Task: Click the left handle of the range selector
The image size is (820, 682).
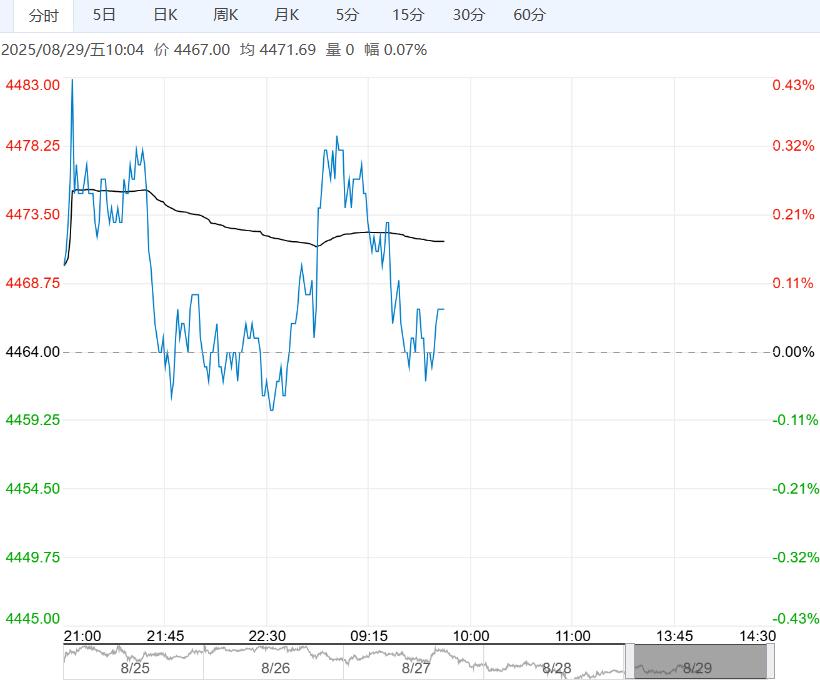Action: coord(630,662)
